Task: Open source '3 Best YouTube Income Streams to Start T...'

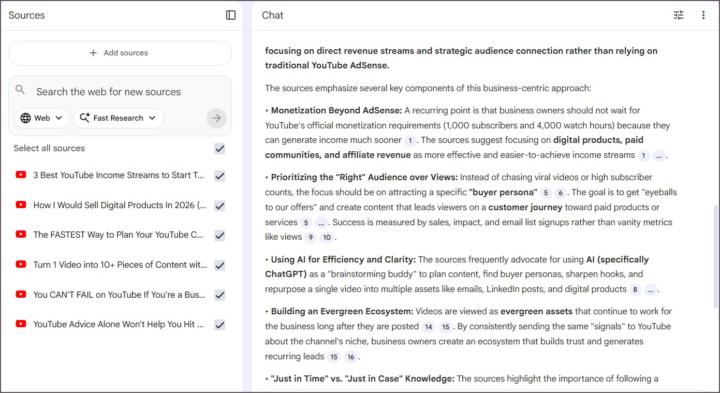Action: 118,175
